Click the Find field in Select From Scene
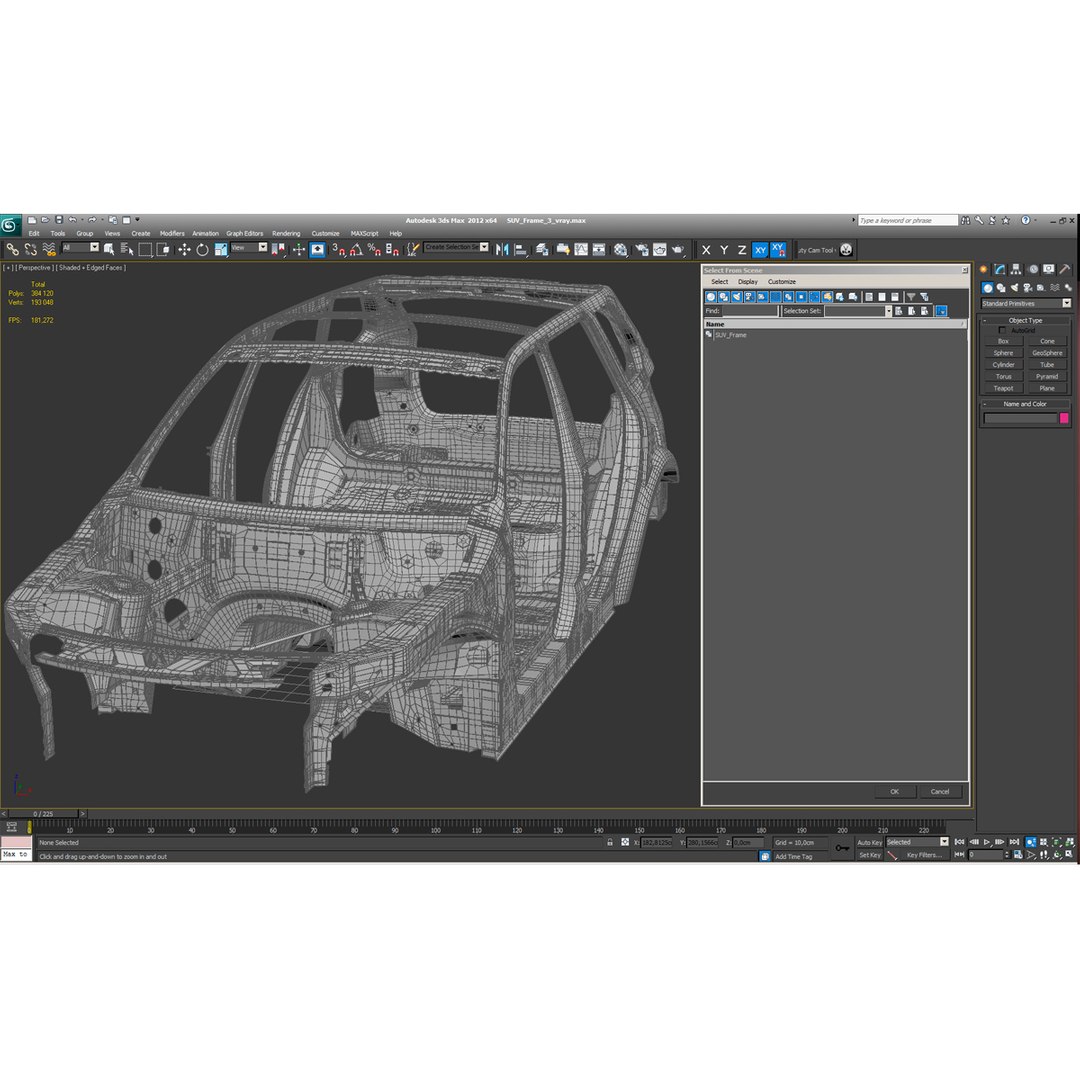Image resolution: width=1080 pixels, height=1080 pixels. click(749, 311)
